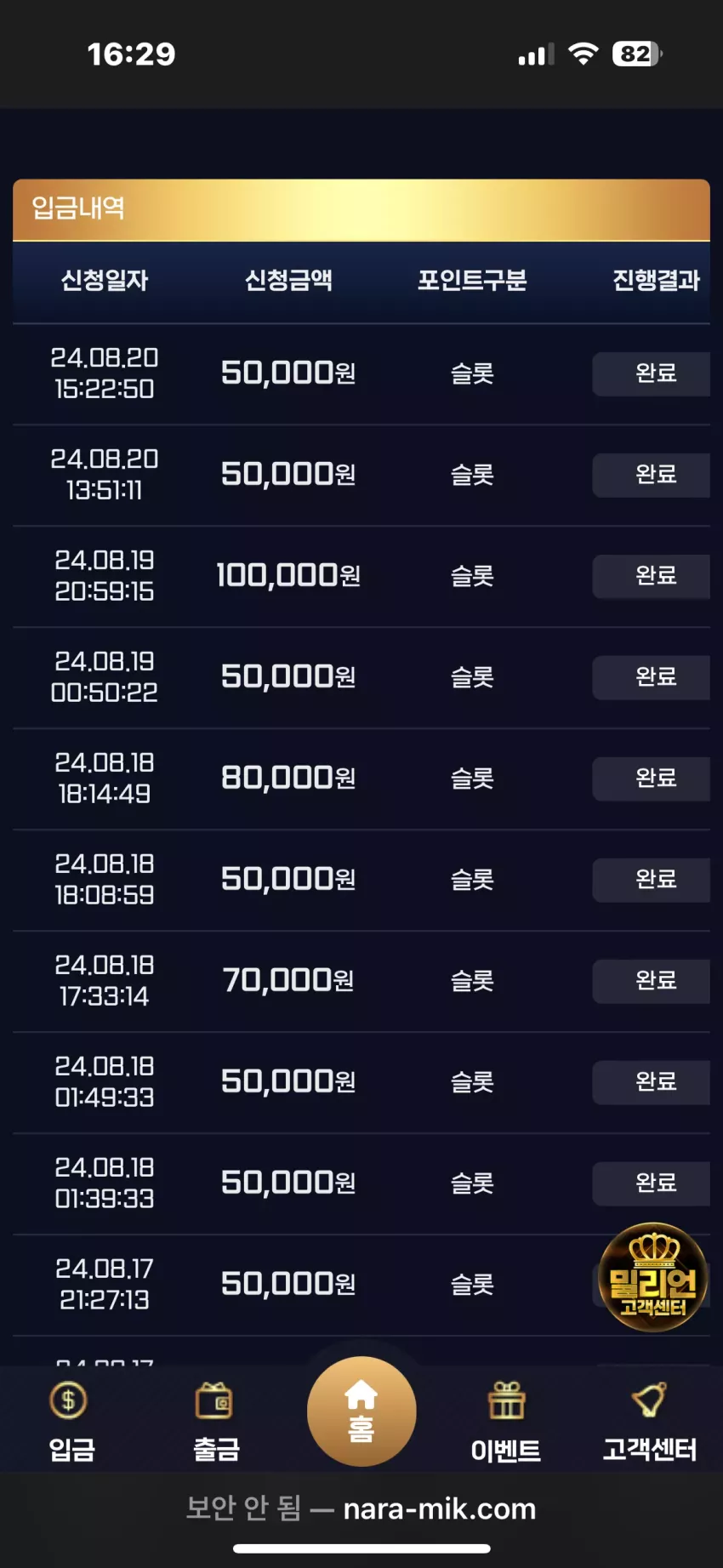Image resolution: width=723 pixels, height=1568 pixels.
Task: Tap the 고객센터 megaphone icon
Action: tap(649, 1400)
